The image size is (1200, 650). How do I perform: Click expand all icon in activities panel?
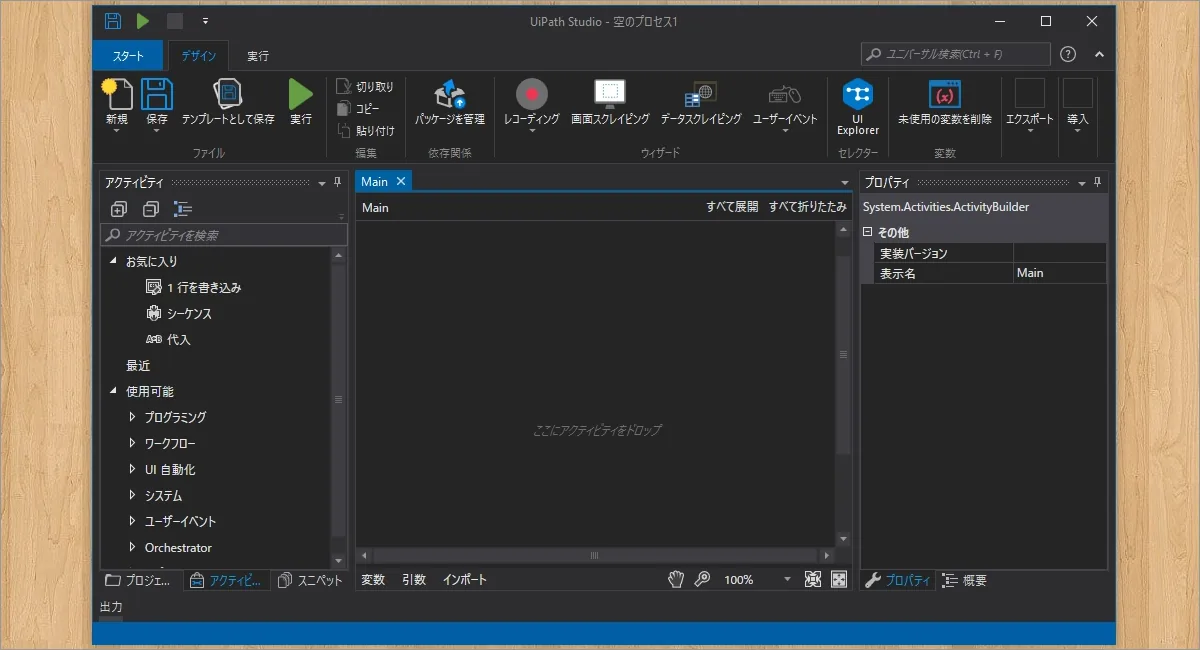119,209
